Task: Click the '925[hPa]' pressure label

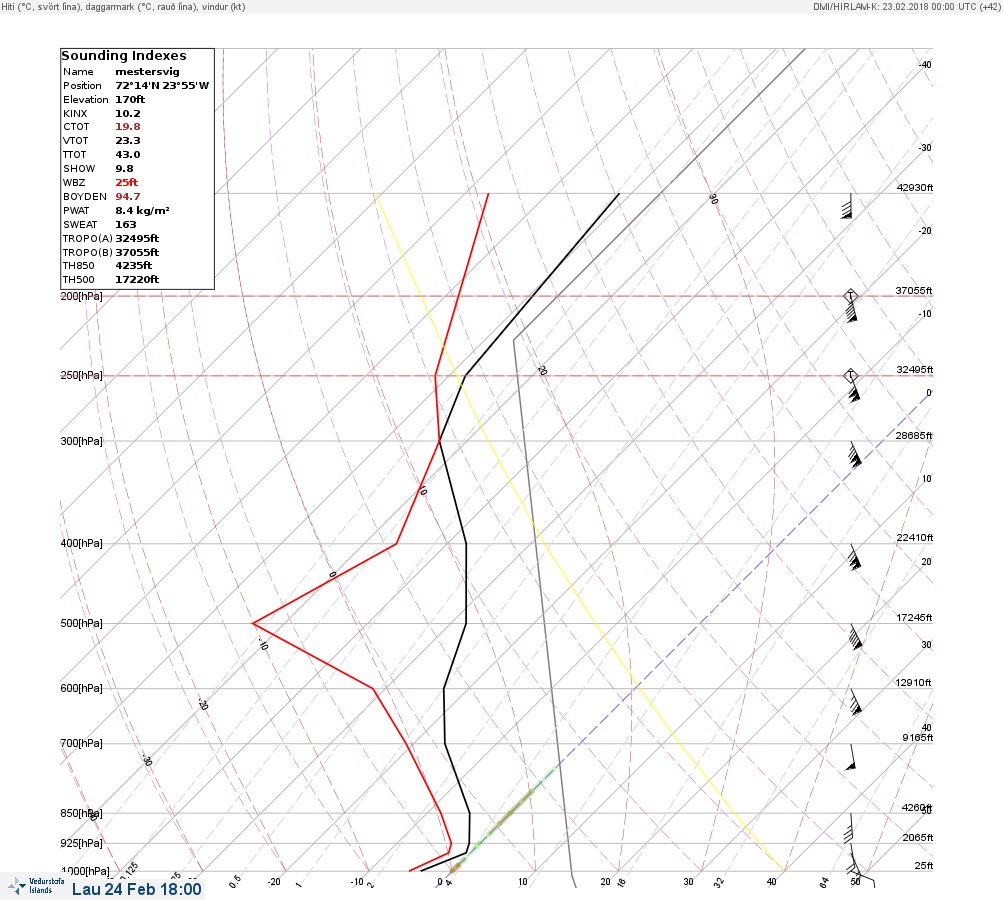Action: pyautogui.click(x=81, y=843)
